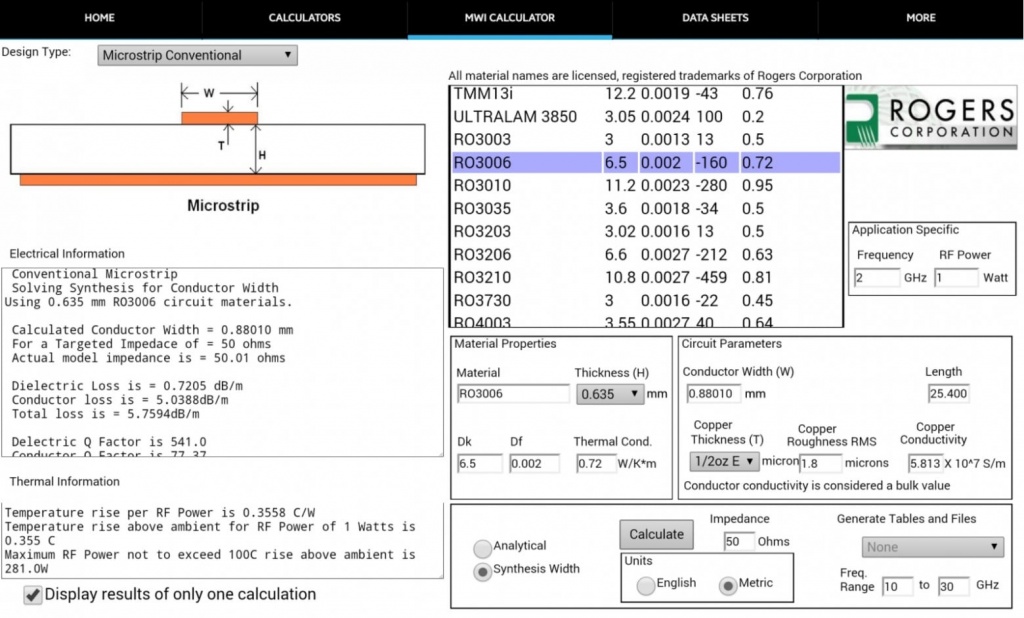Select the Analytical radio button
This screenshot has width=1024, height=618.
(483, 547)
